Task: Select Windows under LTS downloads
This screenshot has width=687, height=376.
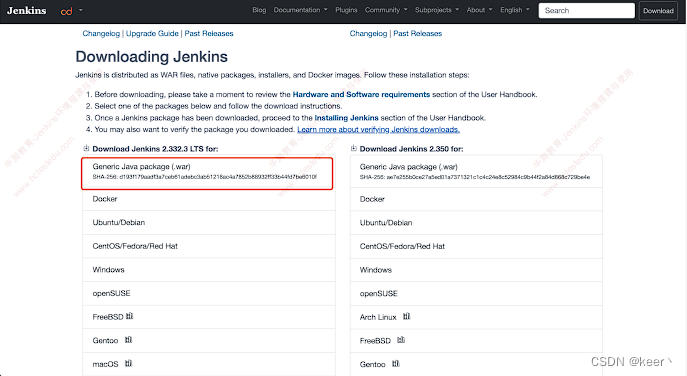Action: 209,270
